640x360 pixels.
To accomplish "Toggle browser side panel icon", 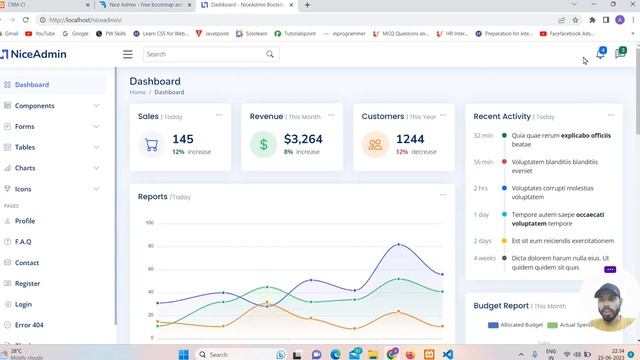I will (606, 20).
